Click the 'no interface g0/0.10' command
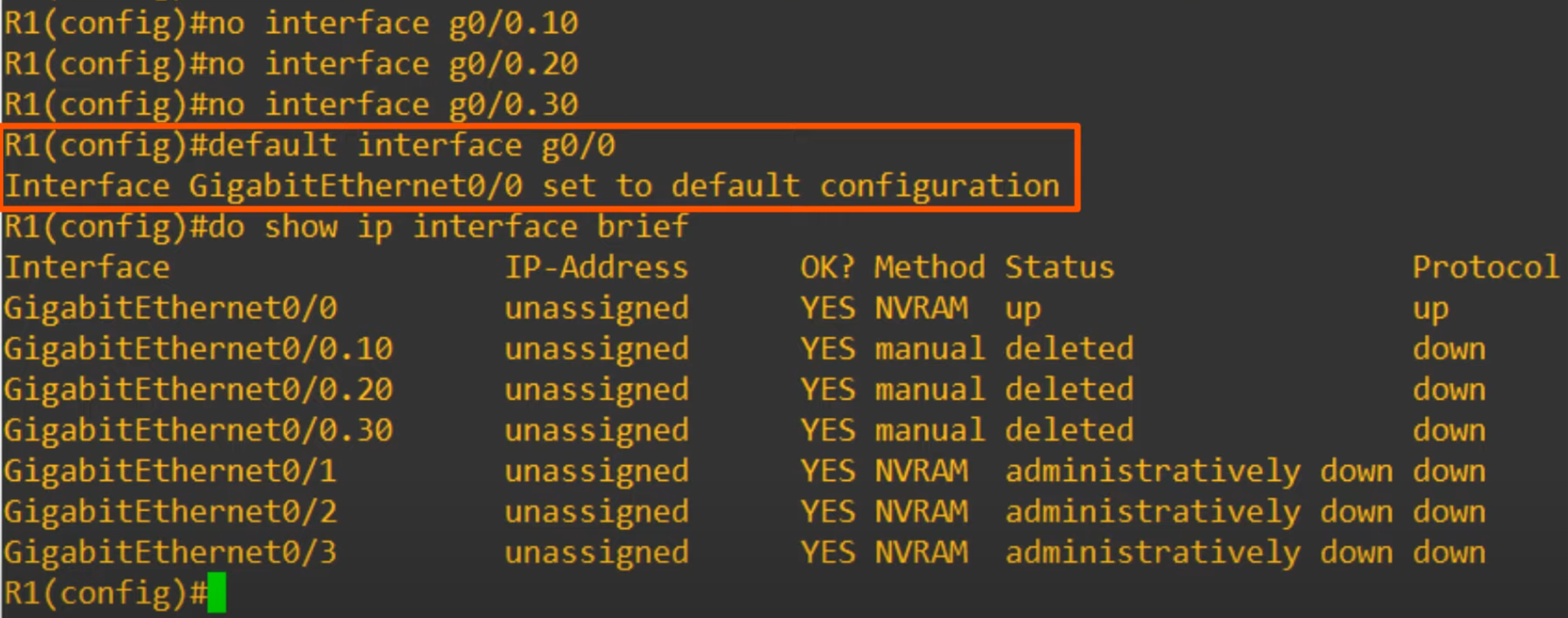Image resolution: width=1568 pixels, height=618 pixels. tap(392, 24)
